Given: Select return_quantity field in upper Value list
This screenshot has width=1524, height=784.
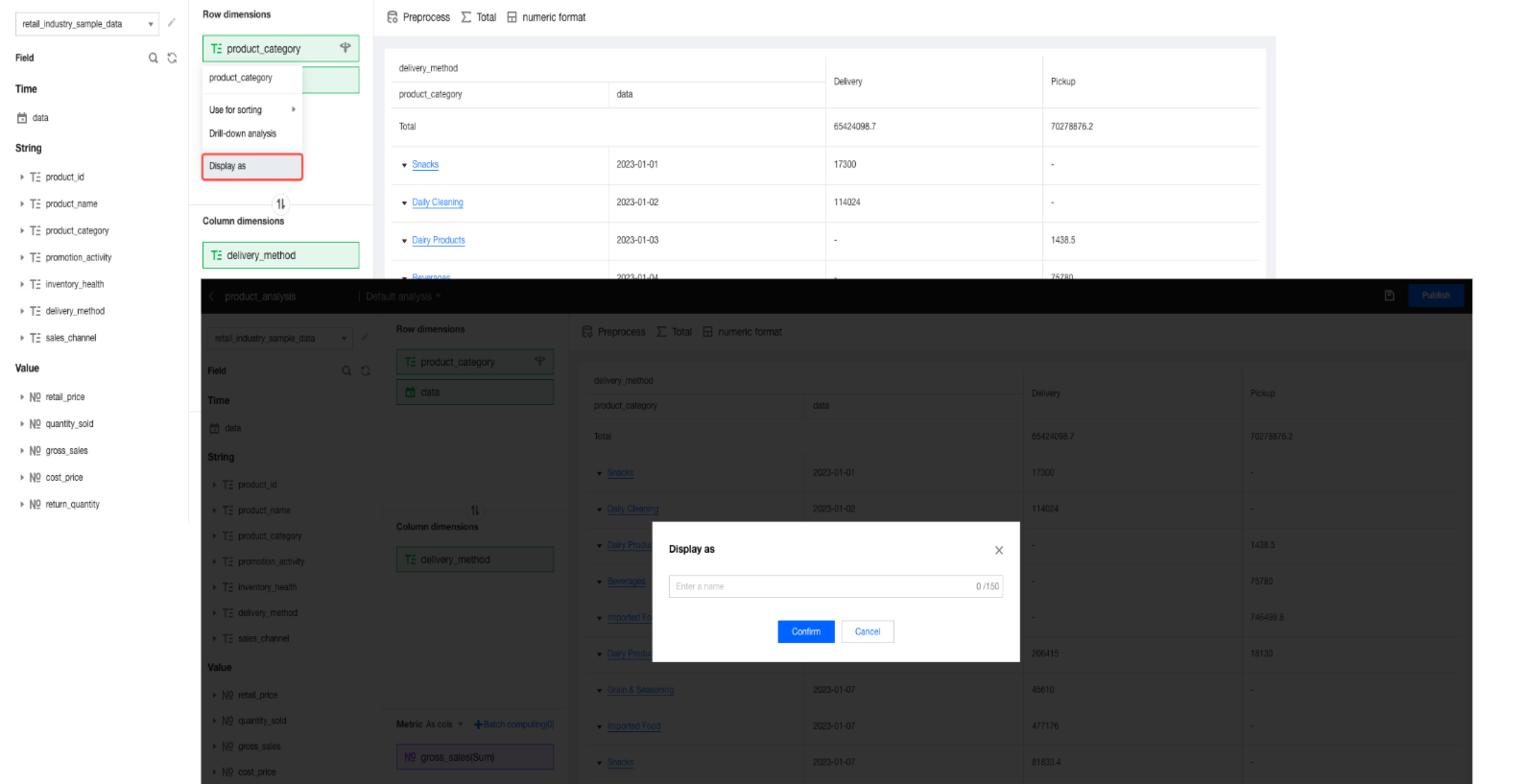Looking at the screenshot, I should (x=72, y=505).
